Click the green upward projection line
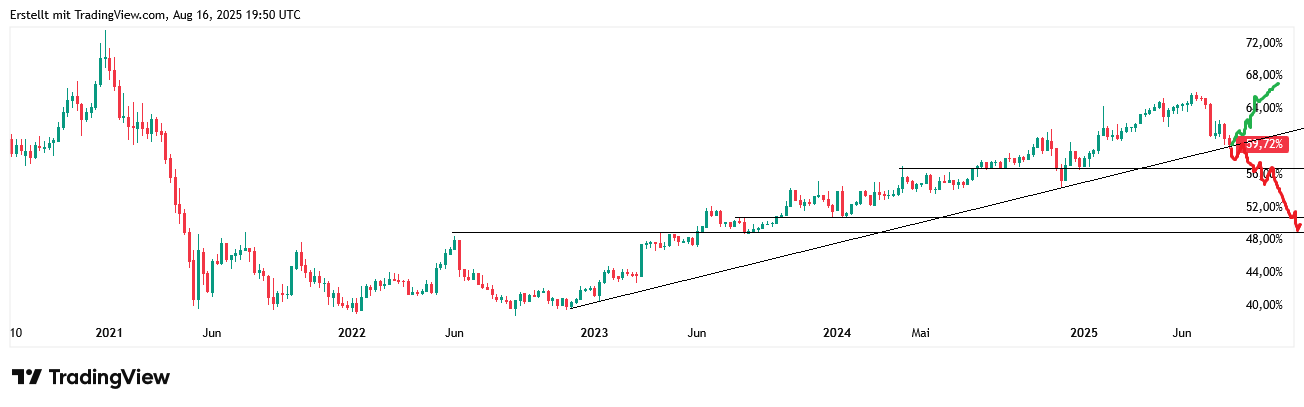 pyautogui.click(x=1262, y=100)
